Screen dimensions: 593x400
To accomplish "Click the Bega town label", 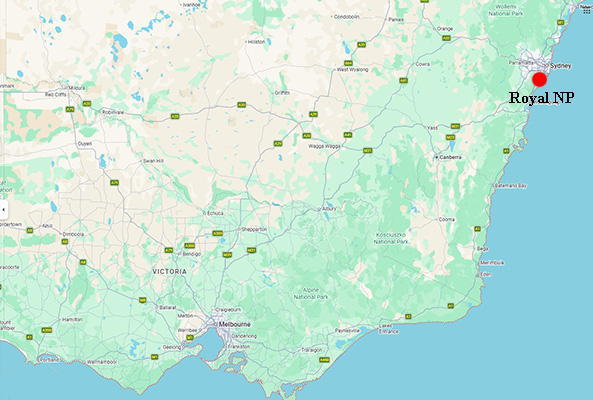I will 483,249.
